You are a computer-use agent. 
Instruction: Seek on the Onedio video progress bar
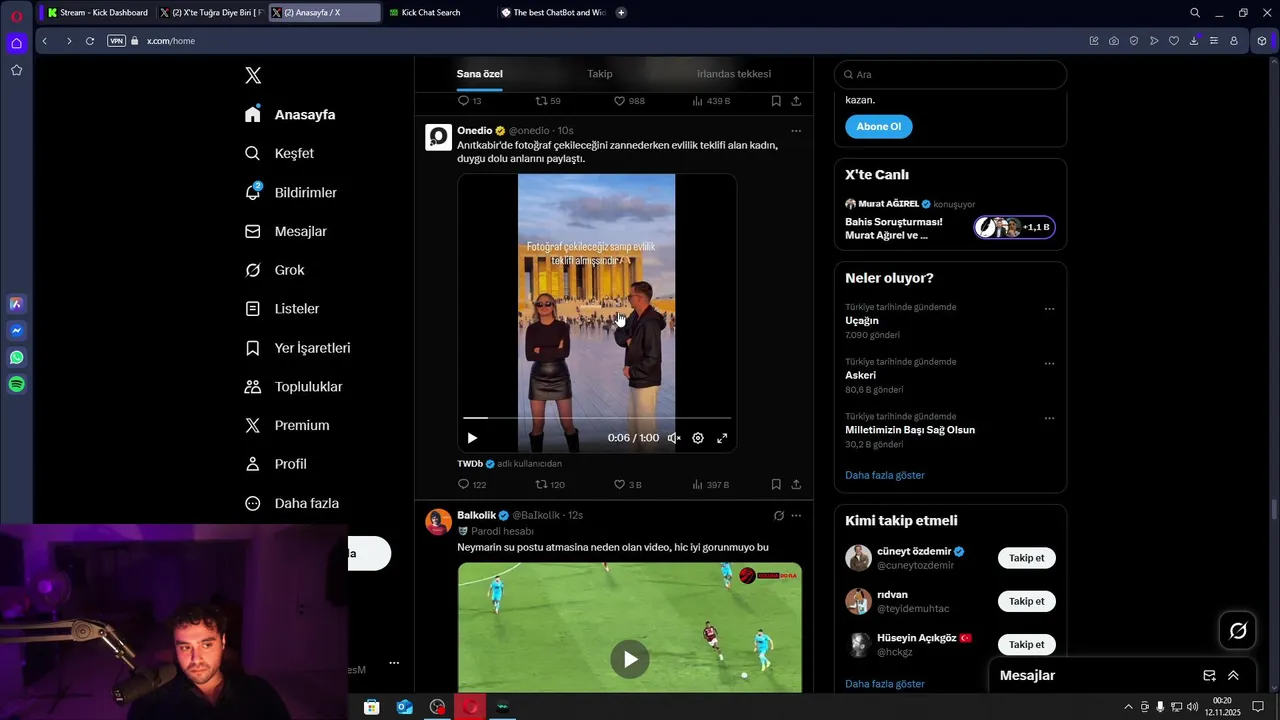point(597,418)
